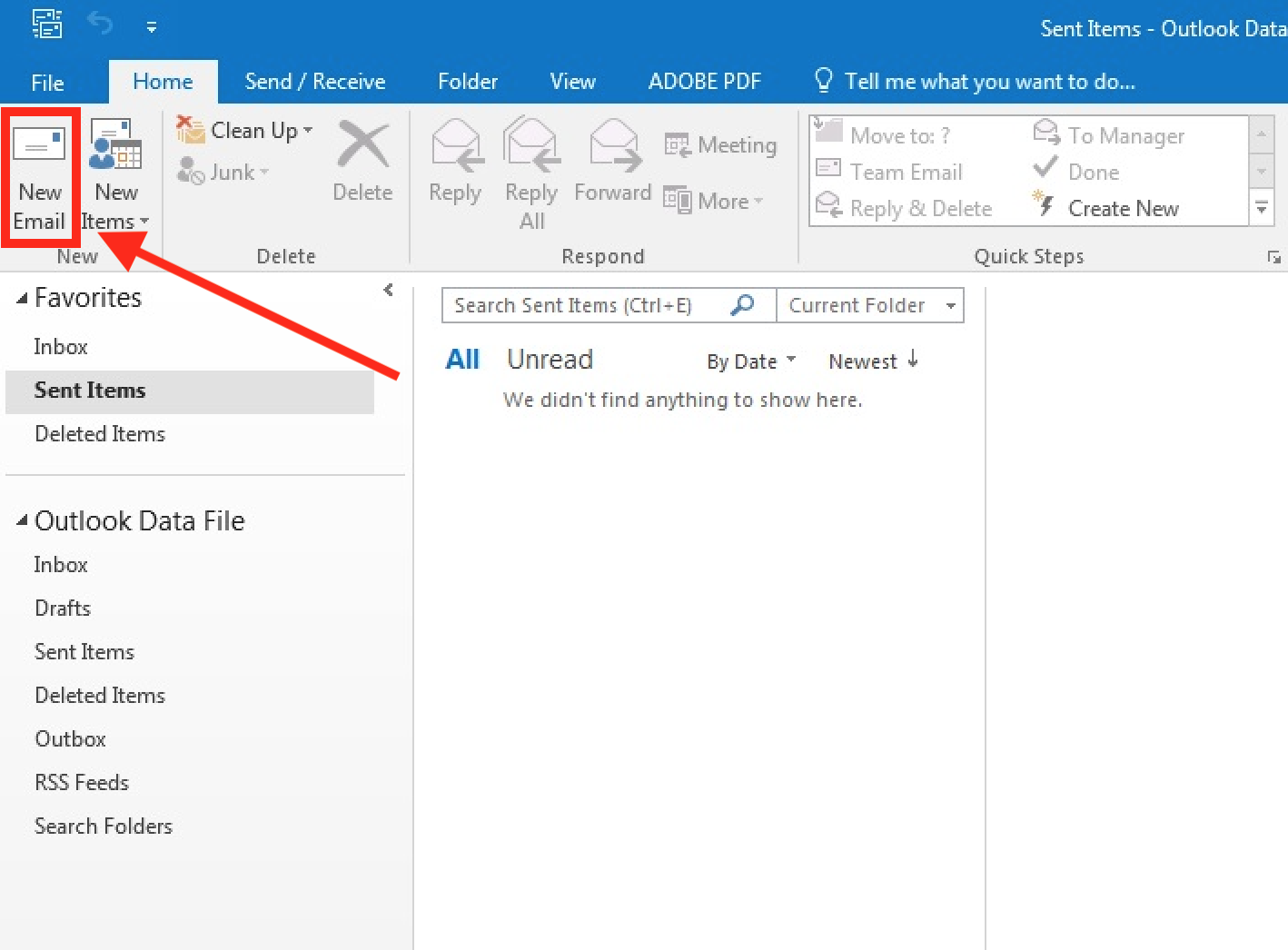Viewport: 1288px width, 950px height.
Task: Click the search magnifier icon
Action: coord(742,305)
